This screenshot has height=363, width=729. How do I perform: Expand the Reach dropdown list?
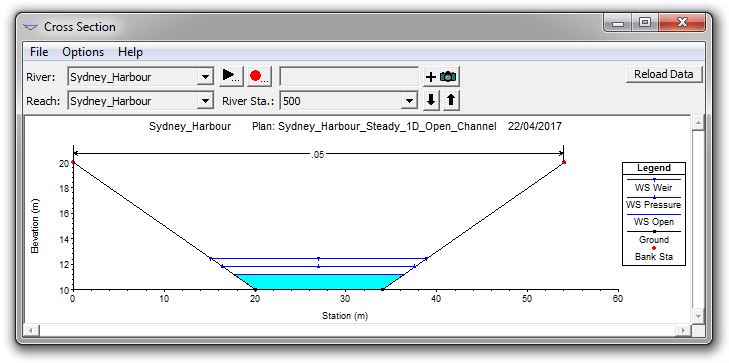point(205,101)
